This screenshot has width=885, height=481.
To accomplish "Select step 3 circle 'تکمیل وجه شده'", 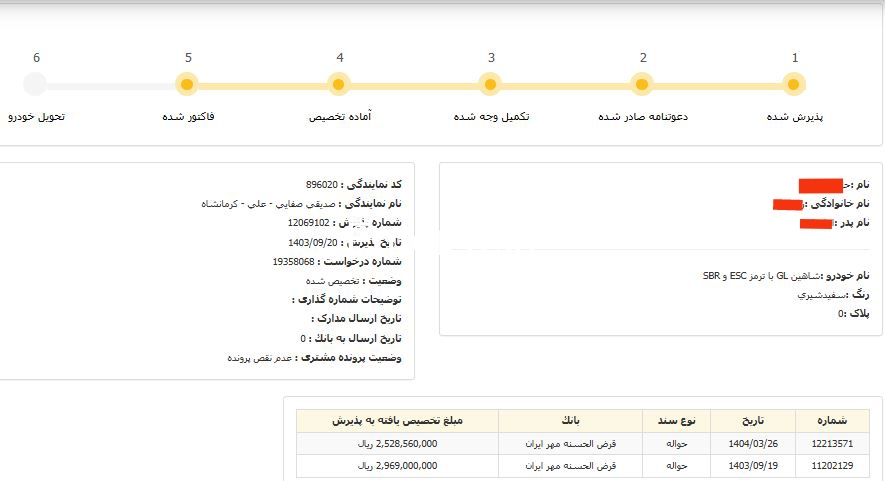I will [x=491, y=85].
